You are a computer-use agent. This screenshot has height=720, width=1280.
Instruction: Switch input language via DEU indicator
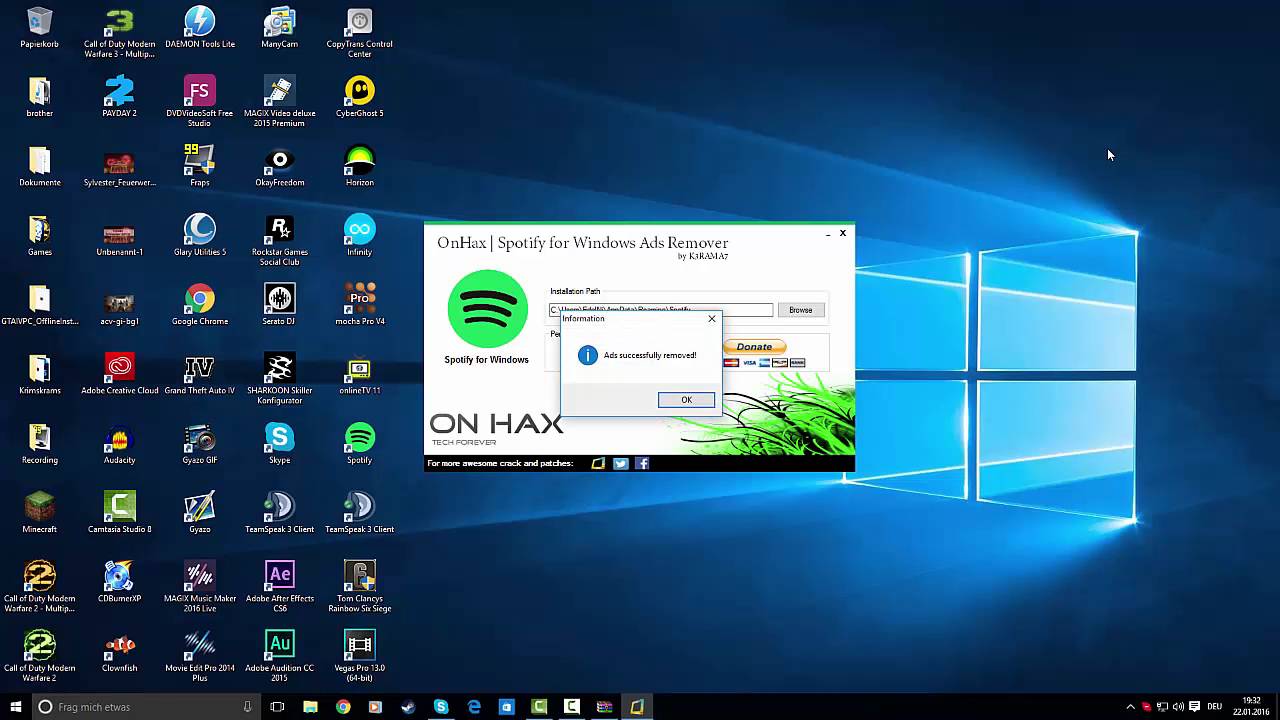tap(1215, 707)
